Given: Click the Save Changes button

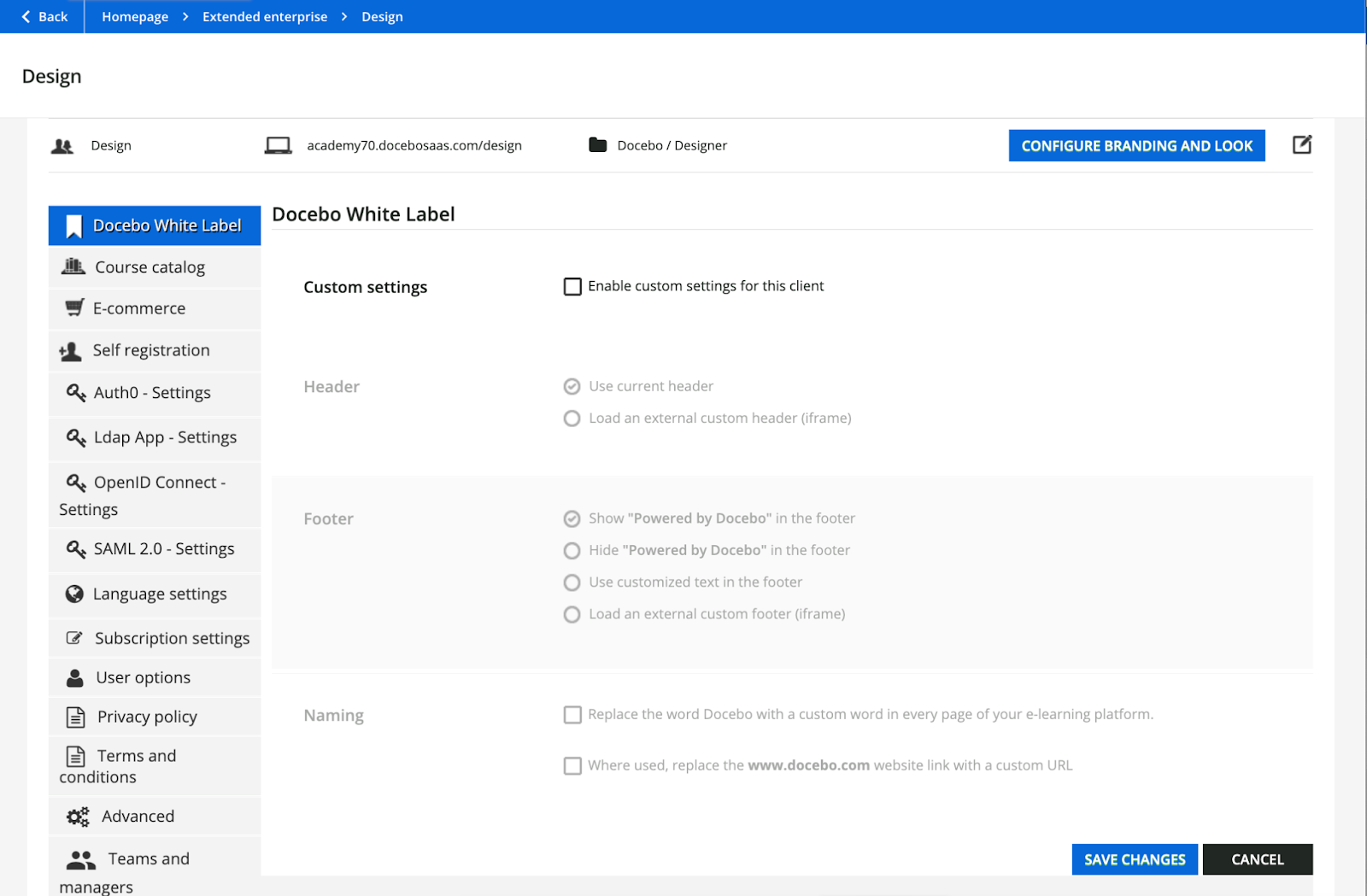Looking at the screenshot, I should tap(1135, 859).
